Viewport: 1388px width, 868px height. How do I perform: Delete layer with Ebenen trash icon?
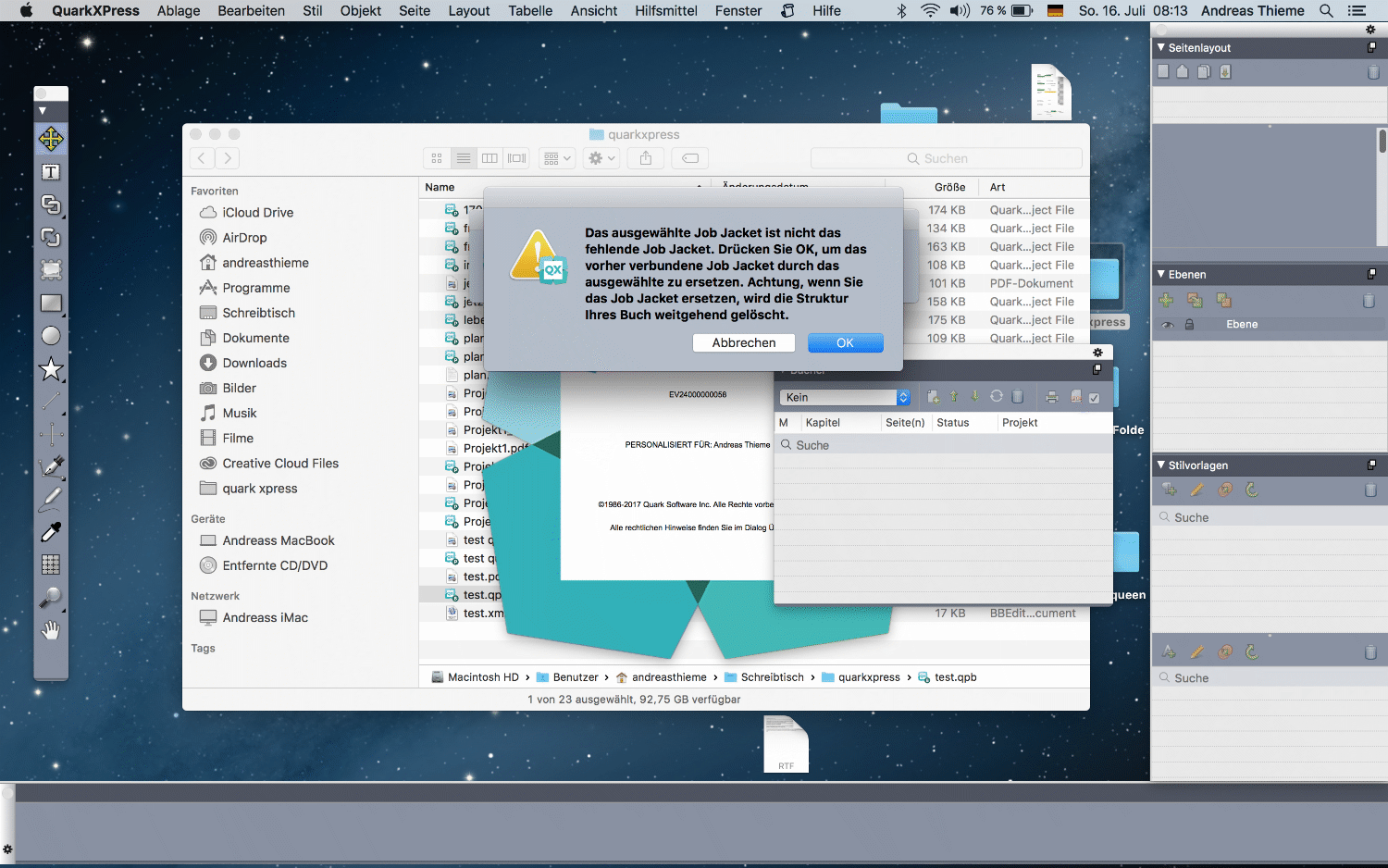click(x=1369, y=301)
